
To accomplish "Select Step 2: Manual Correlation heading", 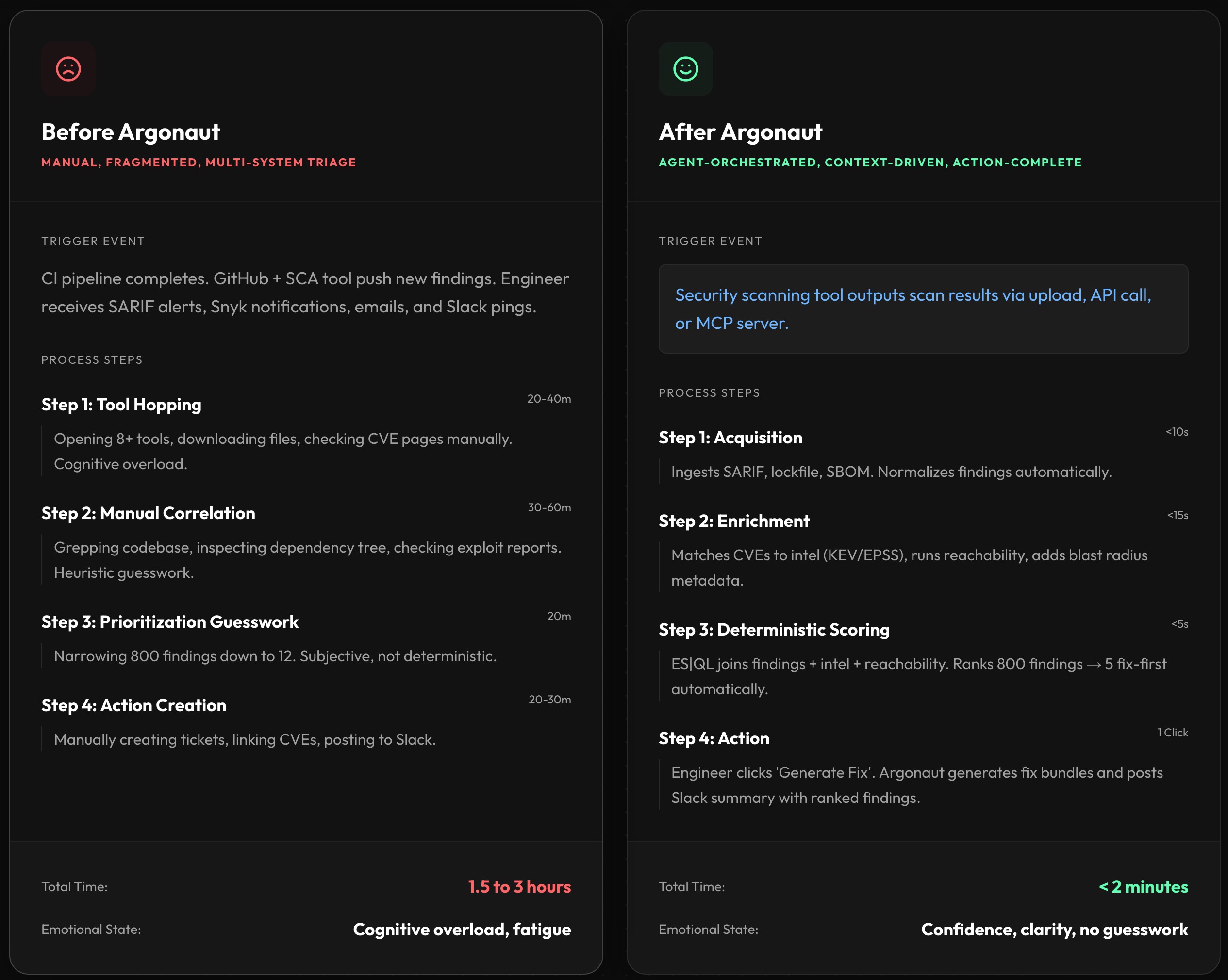I will coord(148,514).
